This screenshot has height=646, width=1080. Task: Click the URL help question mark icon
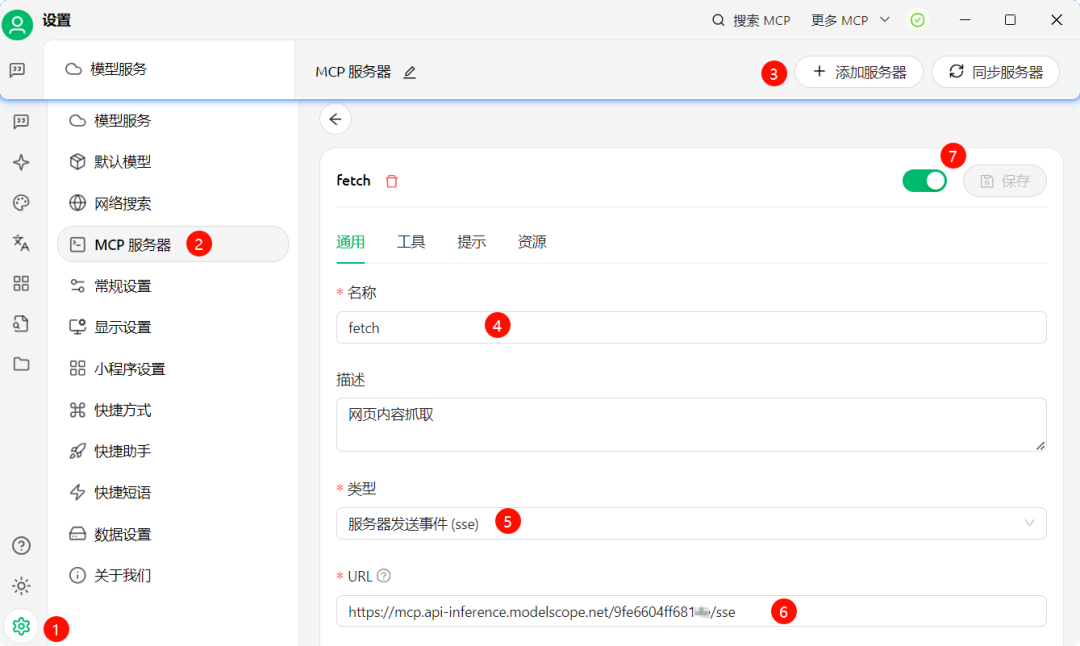click(x=384, y=576)
